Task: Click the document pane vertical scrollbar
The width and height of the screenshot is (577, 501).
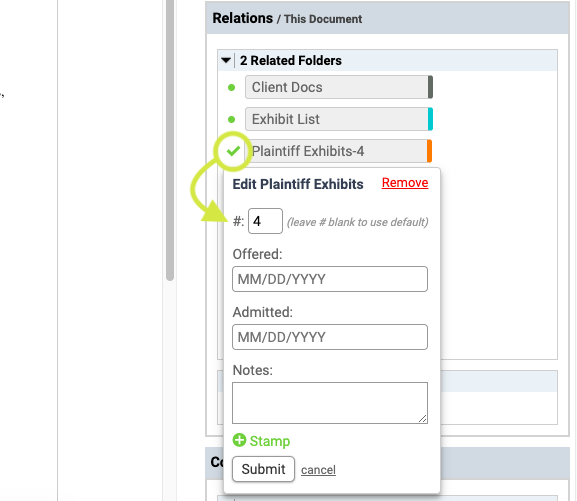Action: click(x=170, y=140)
